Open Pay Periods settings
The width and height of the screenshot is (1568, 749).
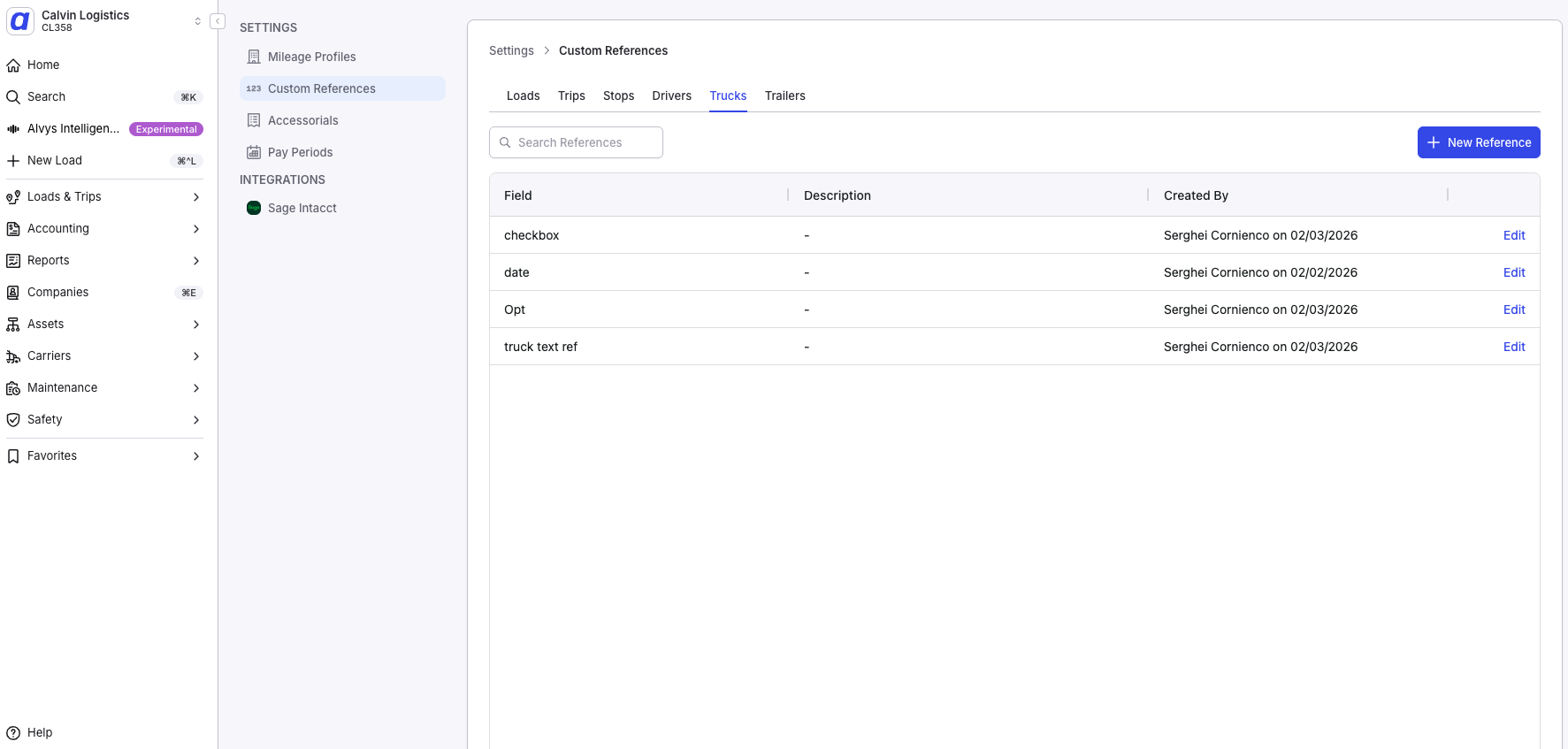click(x=342, y=152)
